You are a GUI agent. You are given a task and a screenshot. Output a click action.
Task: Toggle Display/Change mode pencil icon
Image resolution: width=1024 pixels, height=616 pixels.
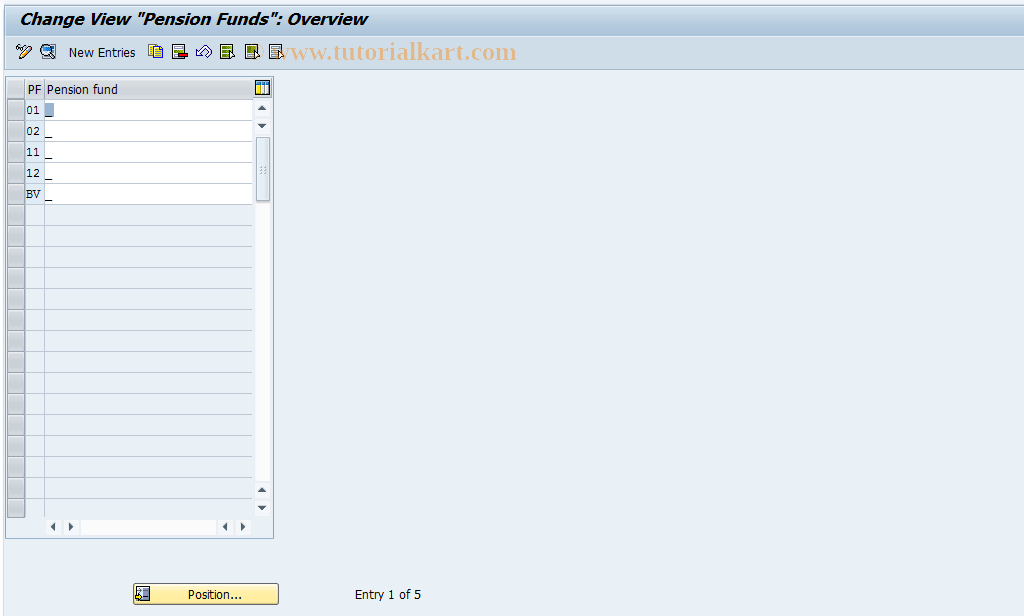tap(24, 52)
